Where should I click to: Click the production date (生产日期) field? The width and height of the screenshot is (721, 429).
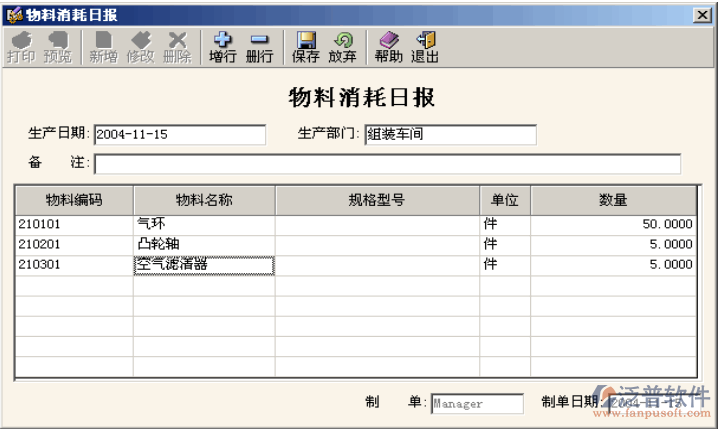click(x=179, y=134)
